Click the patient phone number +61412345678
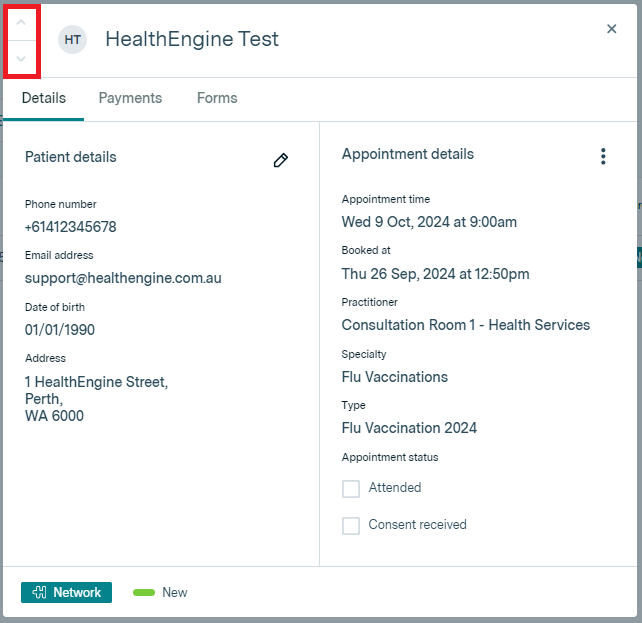The height and width of the screenshot is (623, 642). (x=70, y=227)
